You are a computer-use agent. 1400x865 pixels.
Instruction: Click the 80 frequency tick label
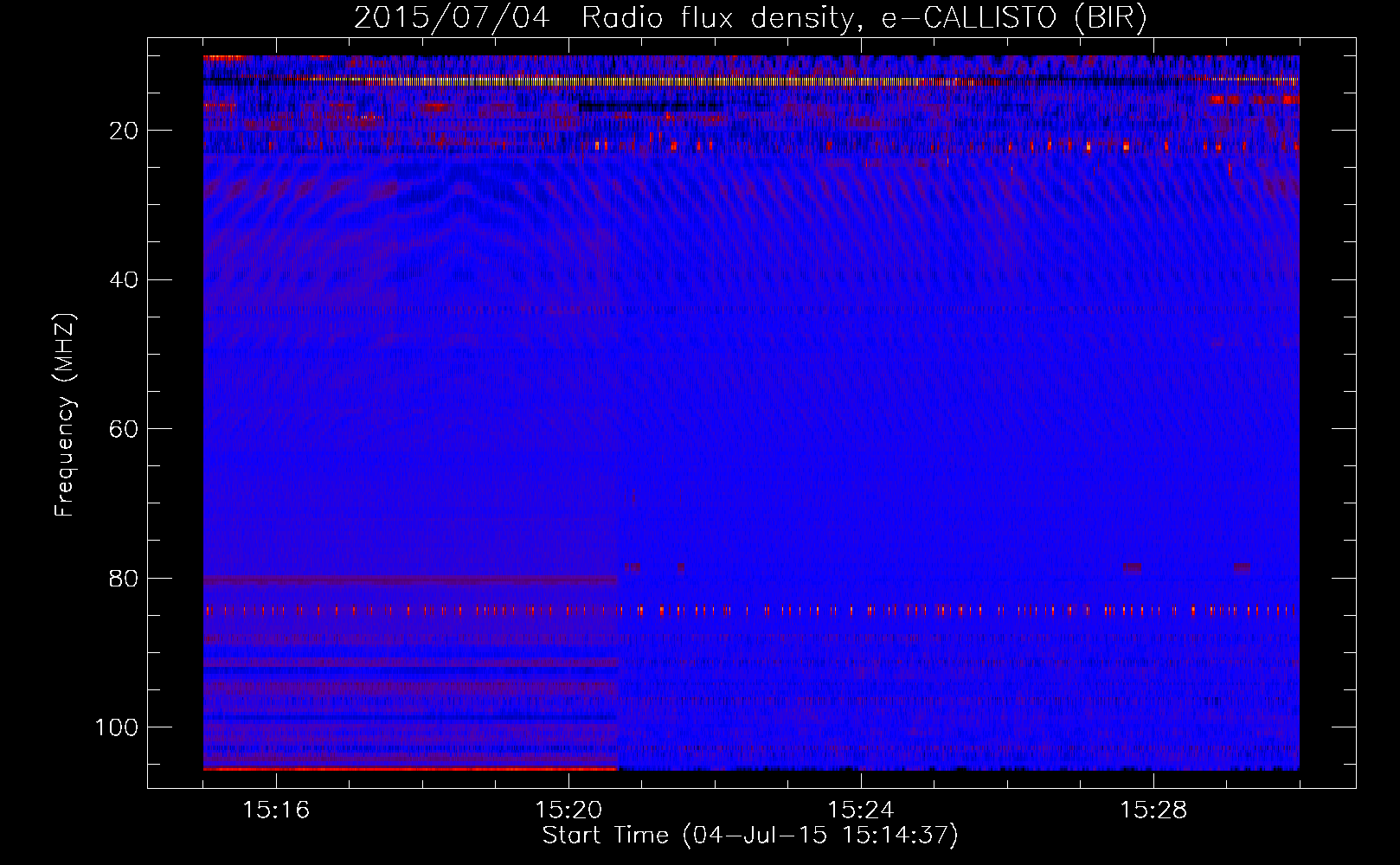[x=125, y=578]
